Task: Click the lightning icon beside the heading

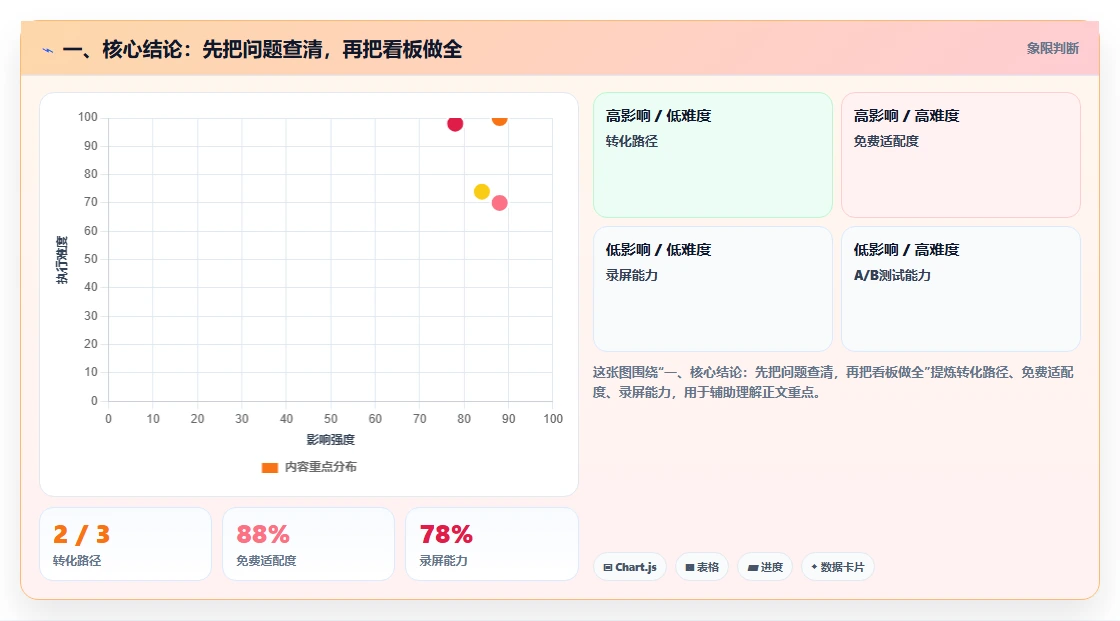Action: pyautogui.click(x=48, y=50)
